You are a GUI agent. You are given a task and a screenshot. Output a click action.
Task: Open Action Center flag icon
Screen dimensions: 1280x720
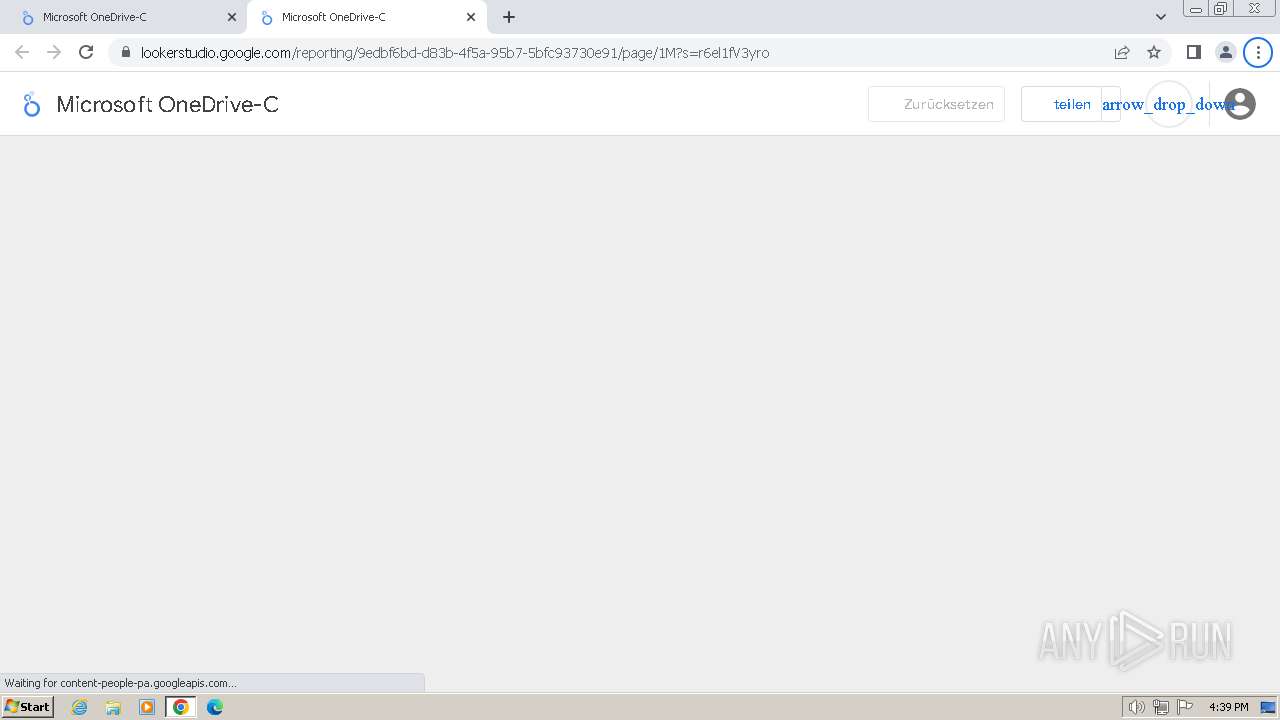(1185, 707)
